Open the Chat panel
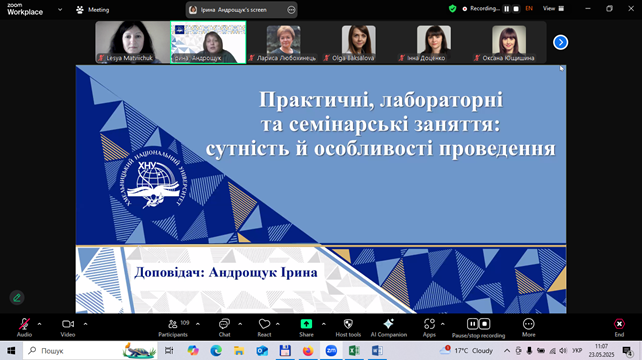Viewport: 643px width, 362px height. coord(224,328)
